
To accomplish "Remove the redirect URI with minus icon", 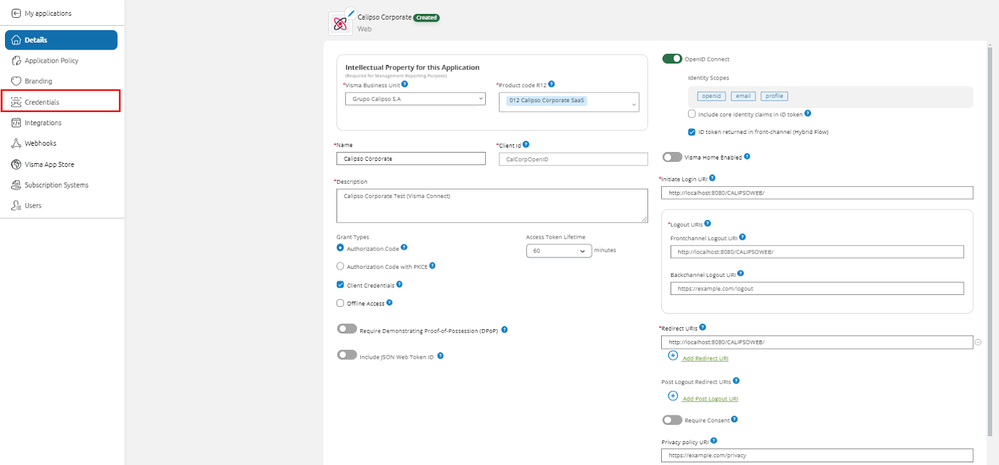I will [x=977, y=343].
